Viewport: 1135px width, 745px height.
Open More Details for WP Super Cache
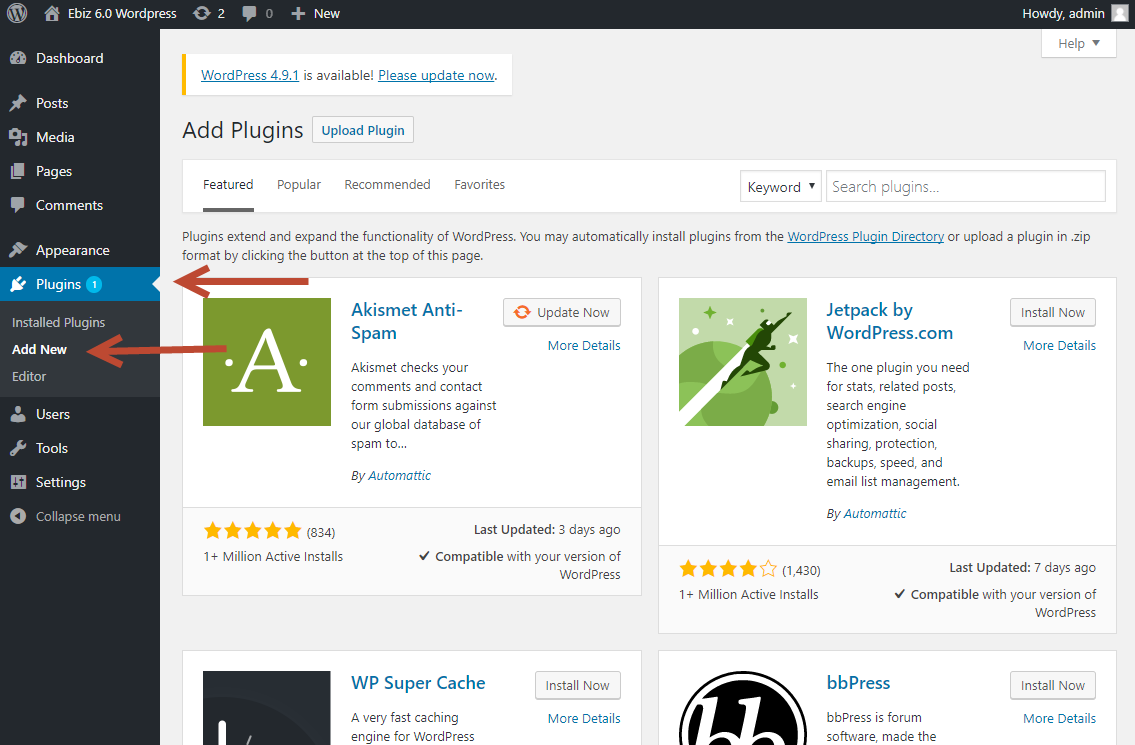[x=584, y=718]
